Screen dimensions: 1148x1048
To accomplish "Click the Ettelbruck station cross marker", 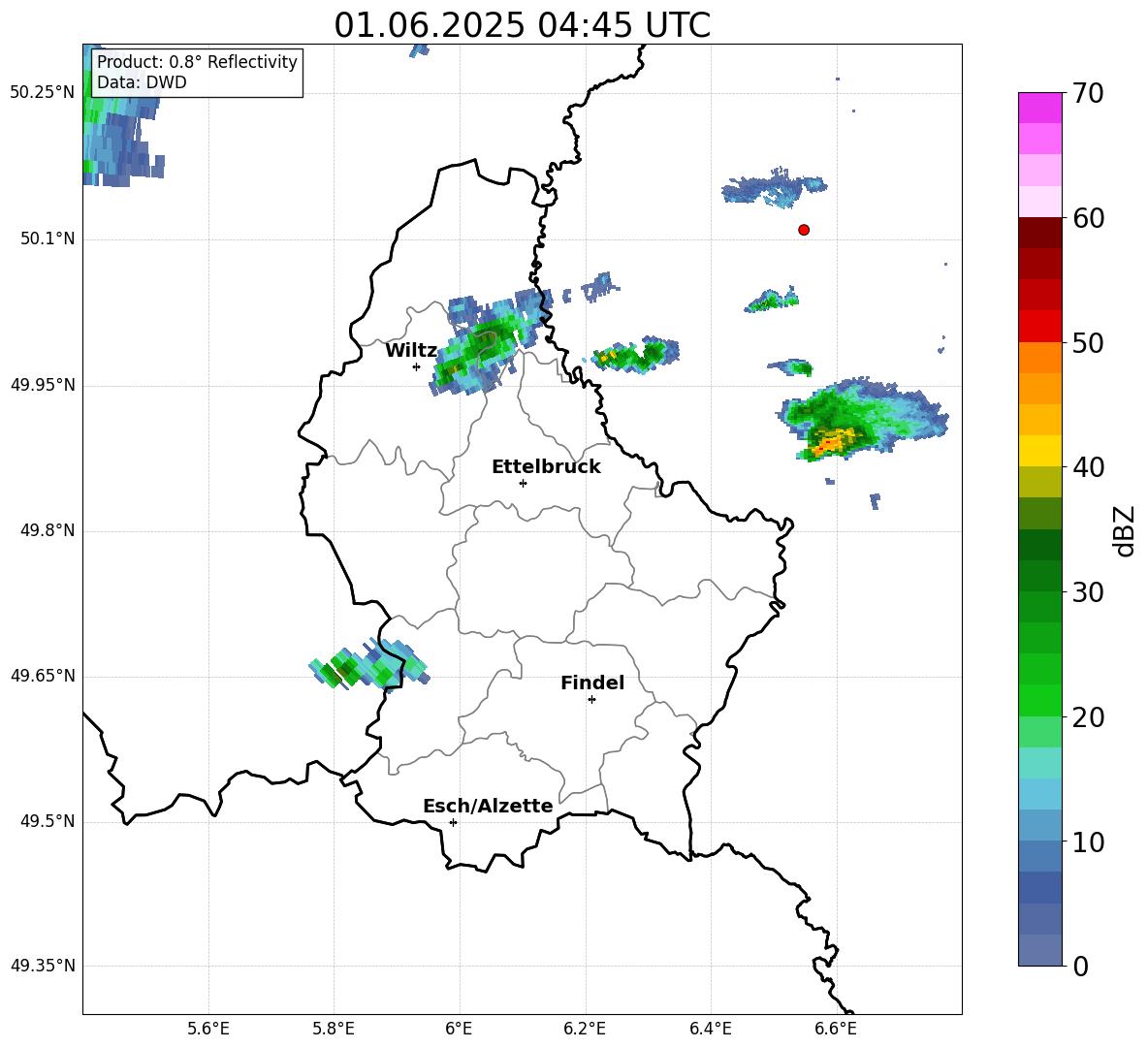I will click(523, 483).
